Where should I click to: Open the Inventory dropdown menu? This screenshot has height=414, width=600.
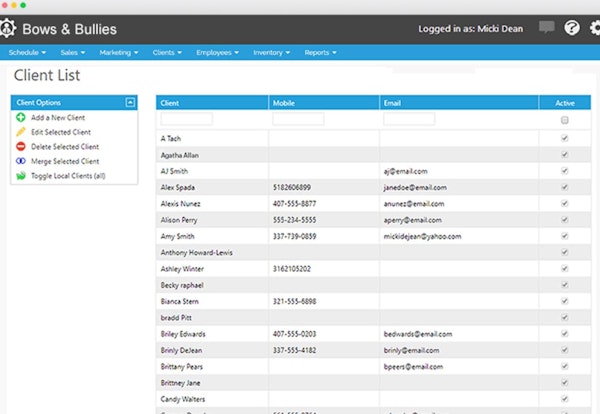point(271,52)
